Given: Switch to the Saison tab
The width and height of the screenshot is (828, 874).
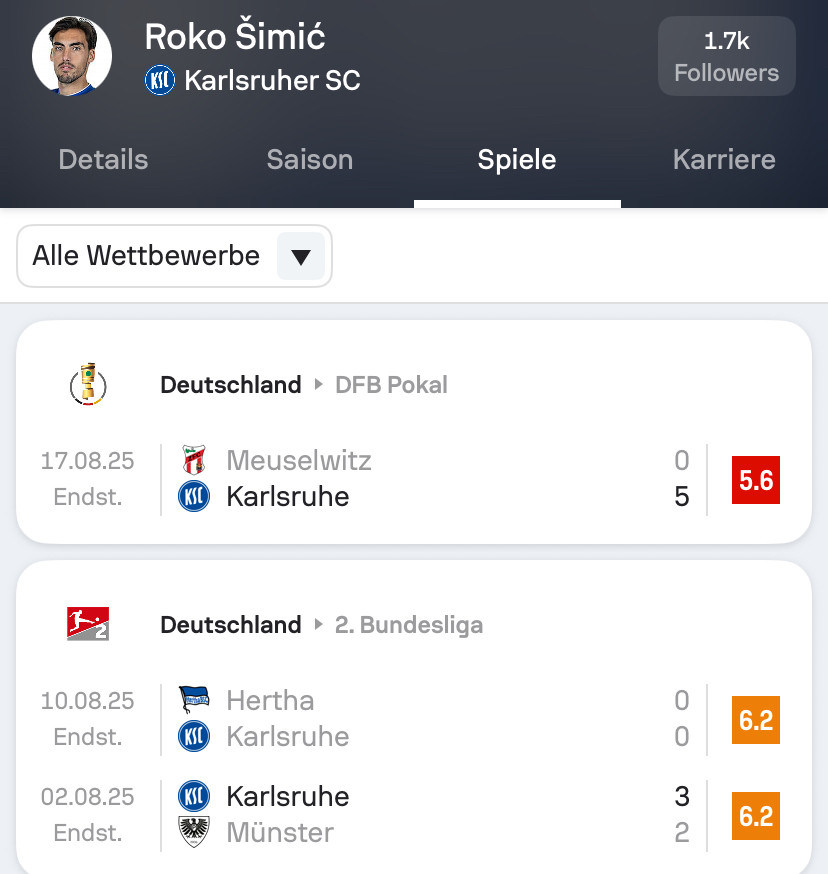Looking at the screenshot, I should click(x=309, y=160).
